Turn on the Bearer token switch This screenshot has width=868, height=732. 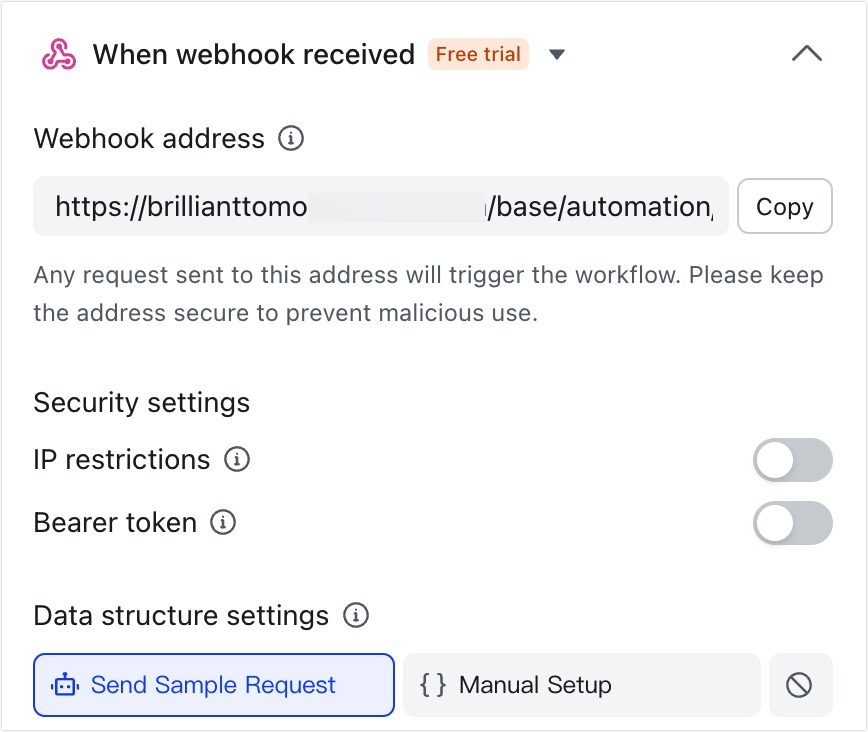pyautogui.click(x=793, y=523)
